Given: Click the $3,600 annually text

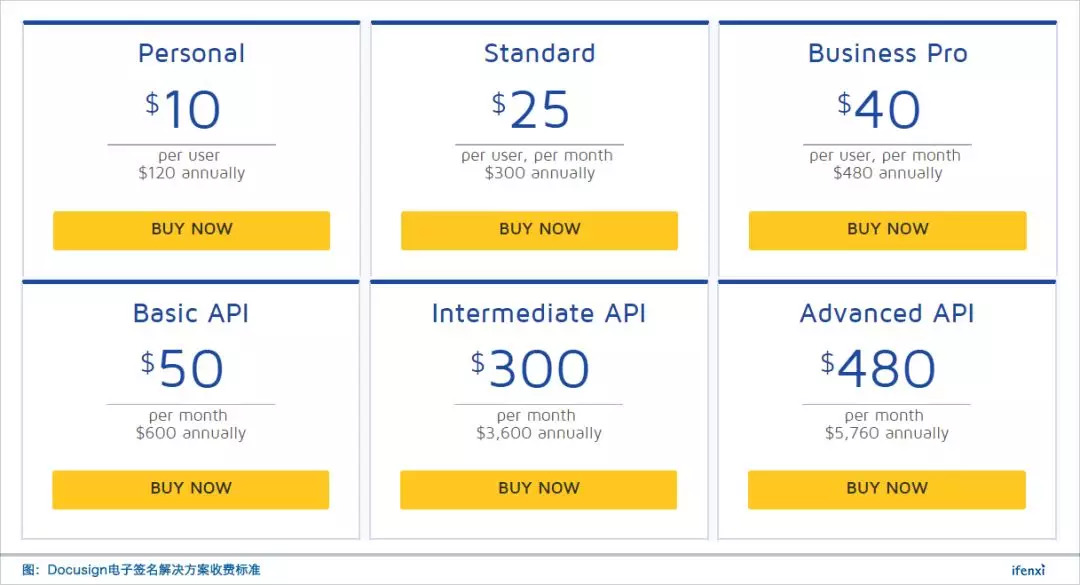Looking at the screenshot, I should tap(538, 434).
